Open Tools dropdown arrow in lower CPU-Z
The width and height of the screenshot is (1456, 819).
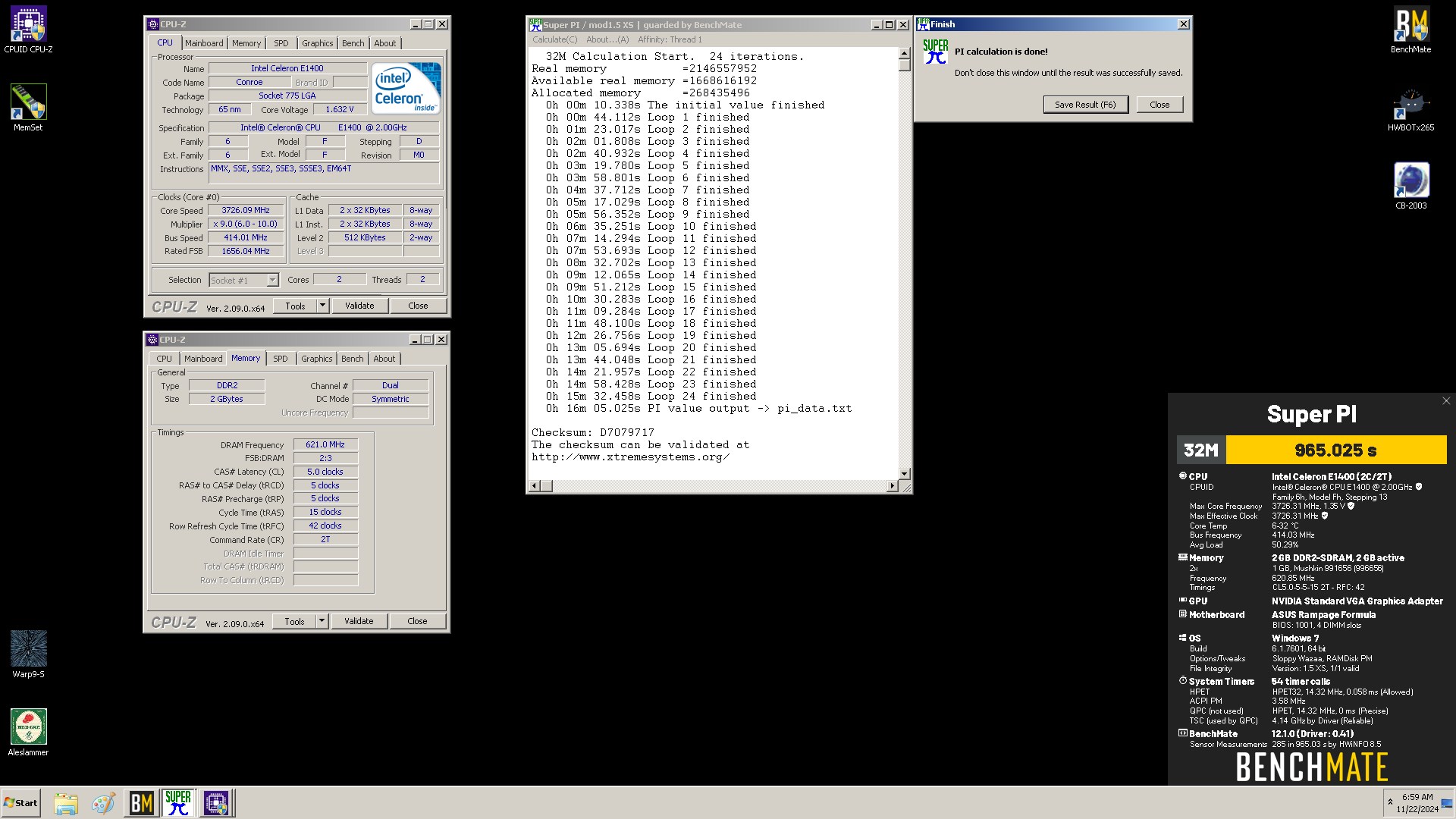click(x=322, y=621)
